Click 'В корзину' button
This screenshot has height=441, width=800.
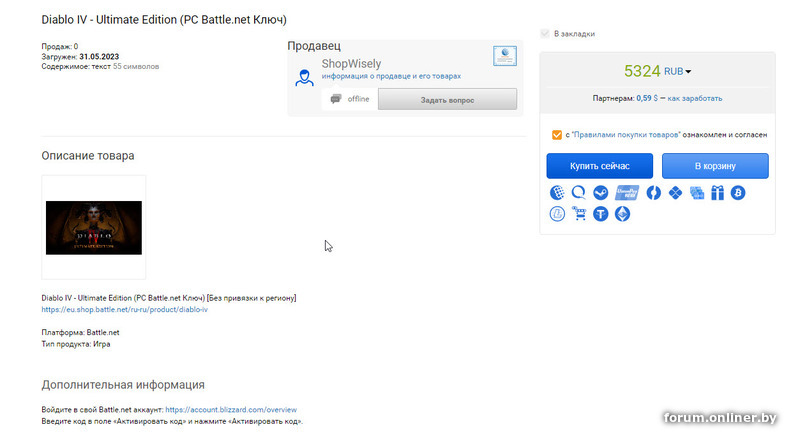click(715, 166)
